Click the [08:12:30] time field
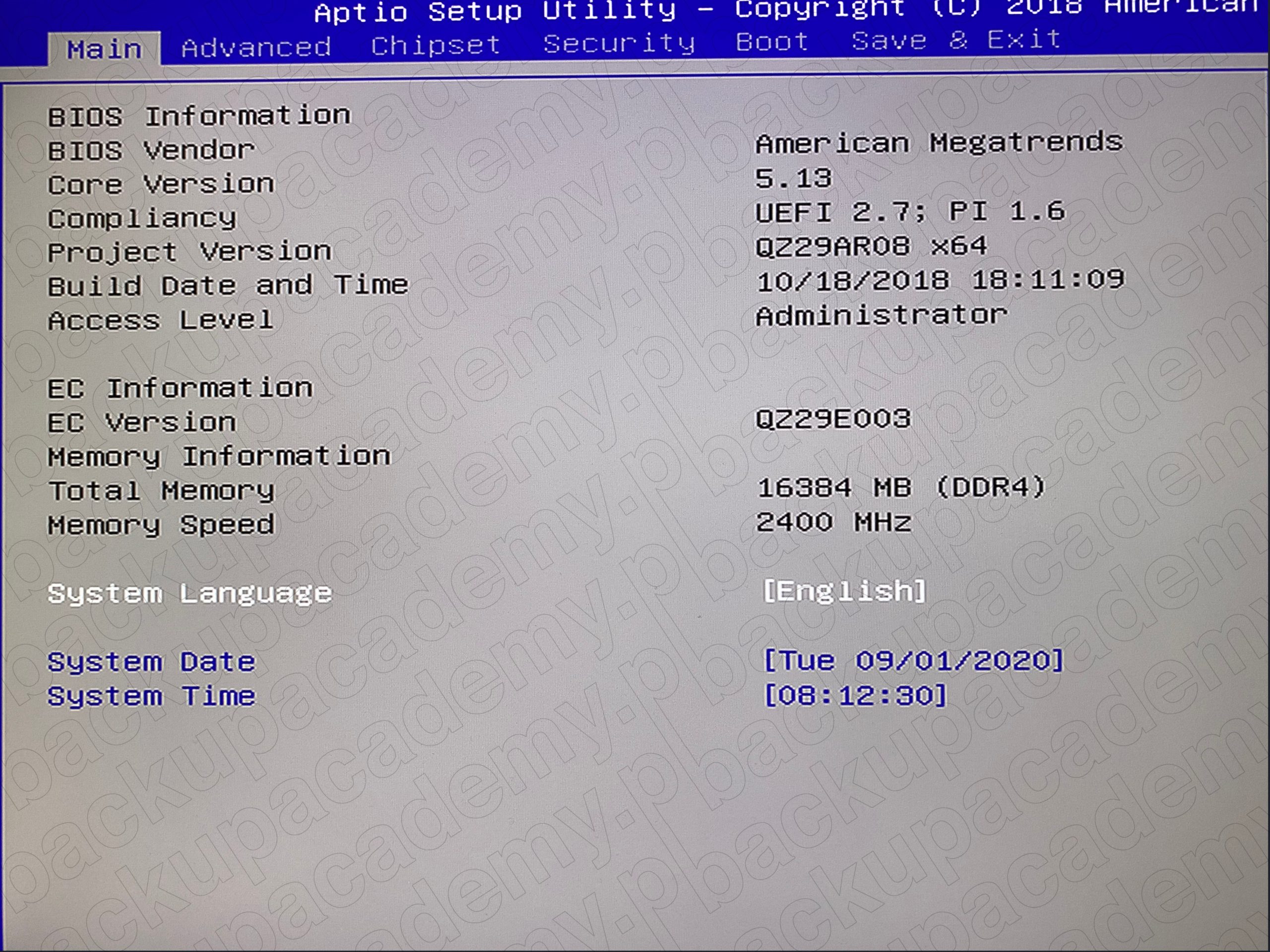 (855, 695)
